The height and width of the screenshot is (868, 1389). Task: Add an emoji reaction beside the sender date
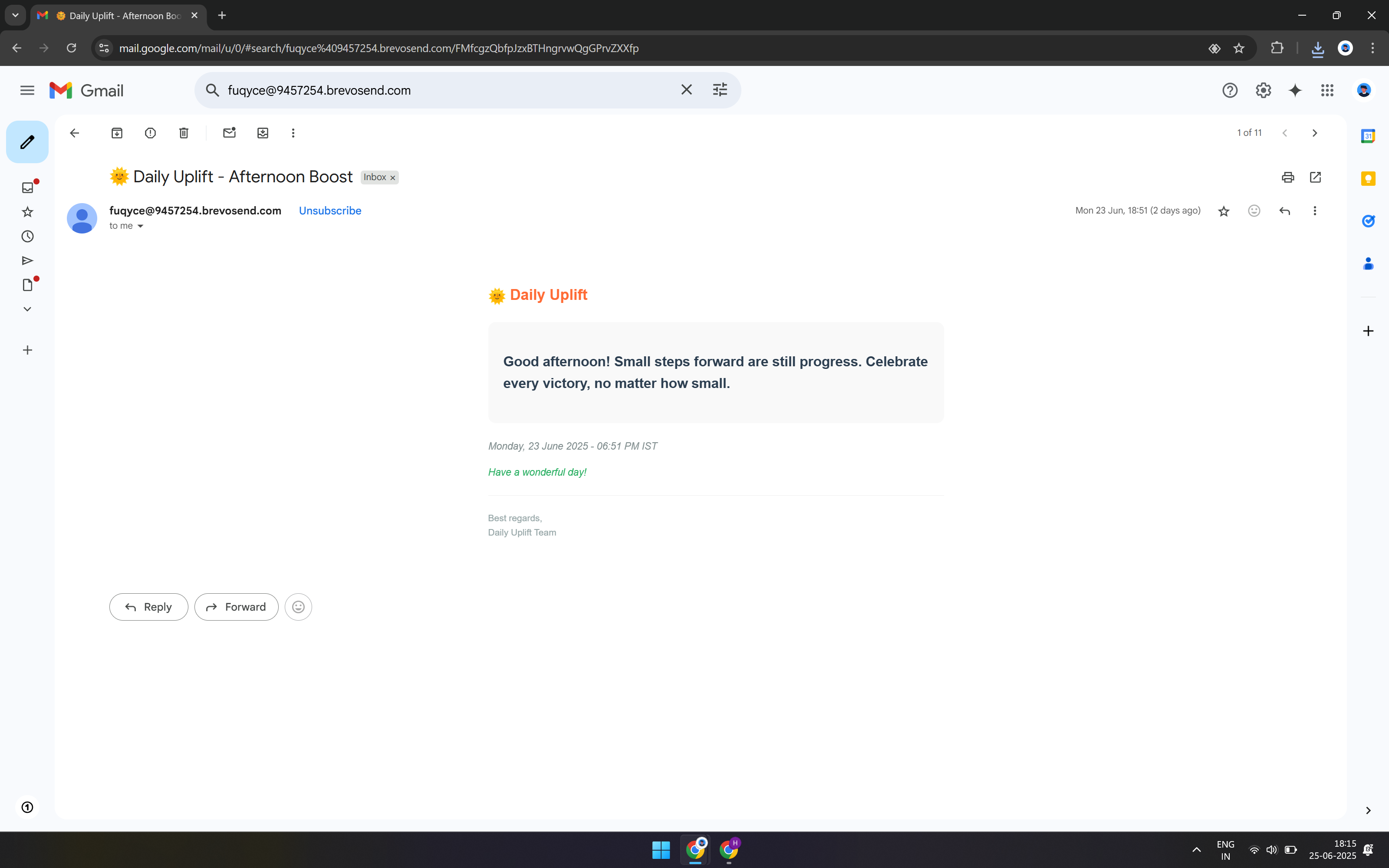pyautogui.click(x=1254, y=210)
